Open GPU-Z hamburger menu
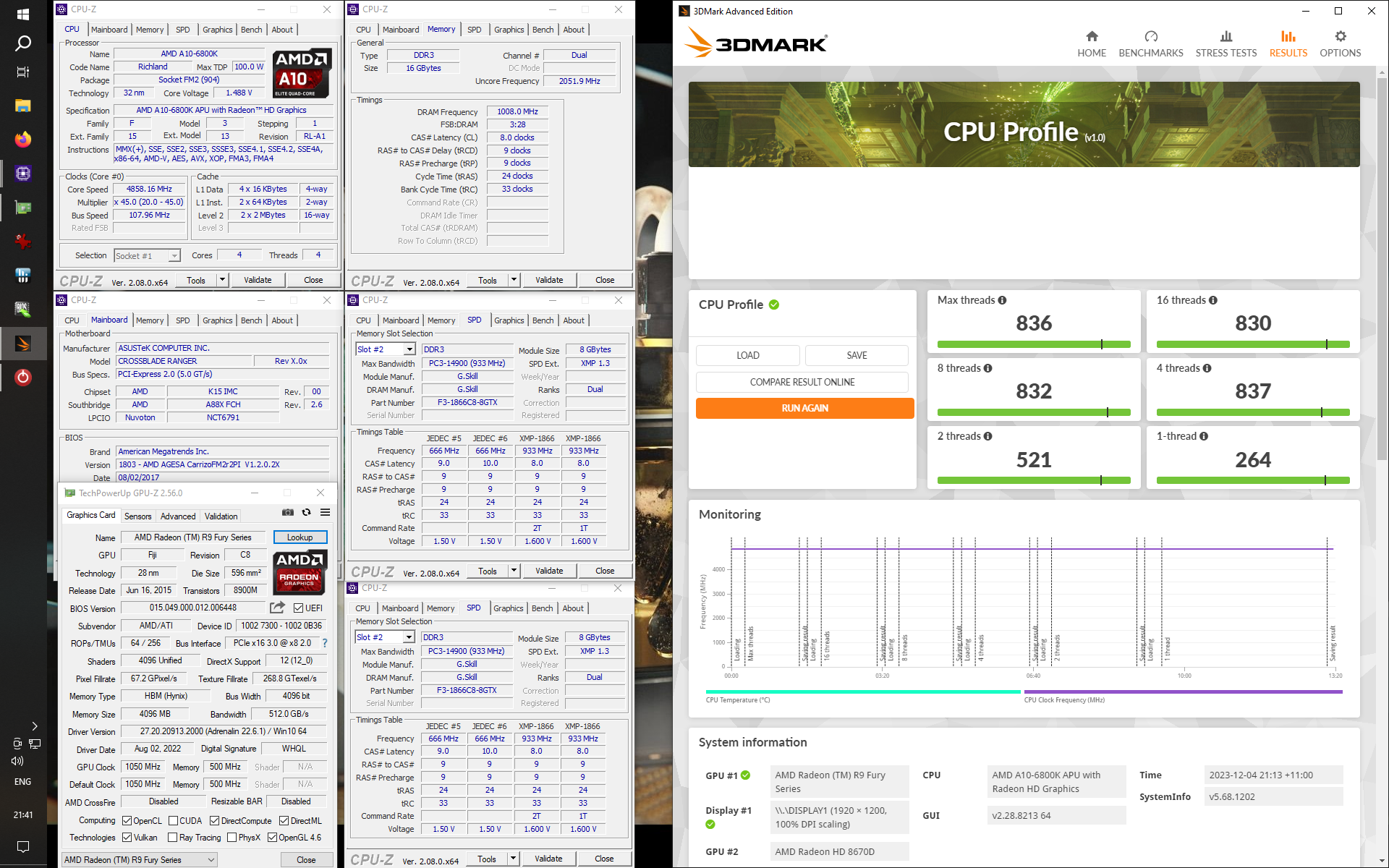This screenshot has width=1389, height=868. (326, 512)
